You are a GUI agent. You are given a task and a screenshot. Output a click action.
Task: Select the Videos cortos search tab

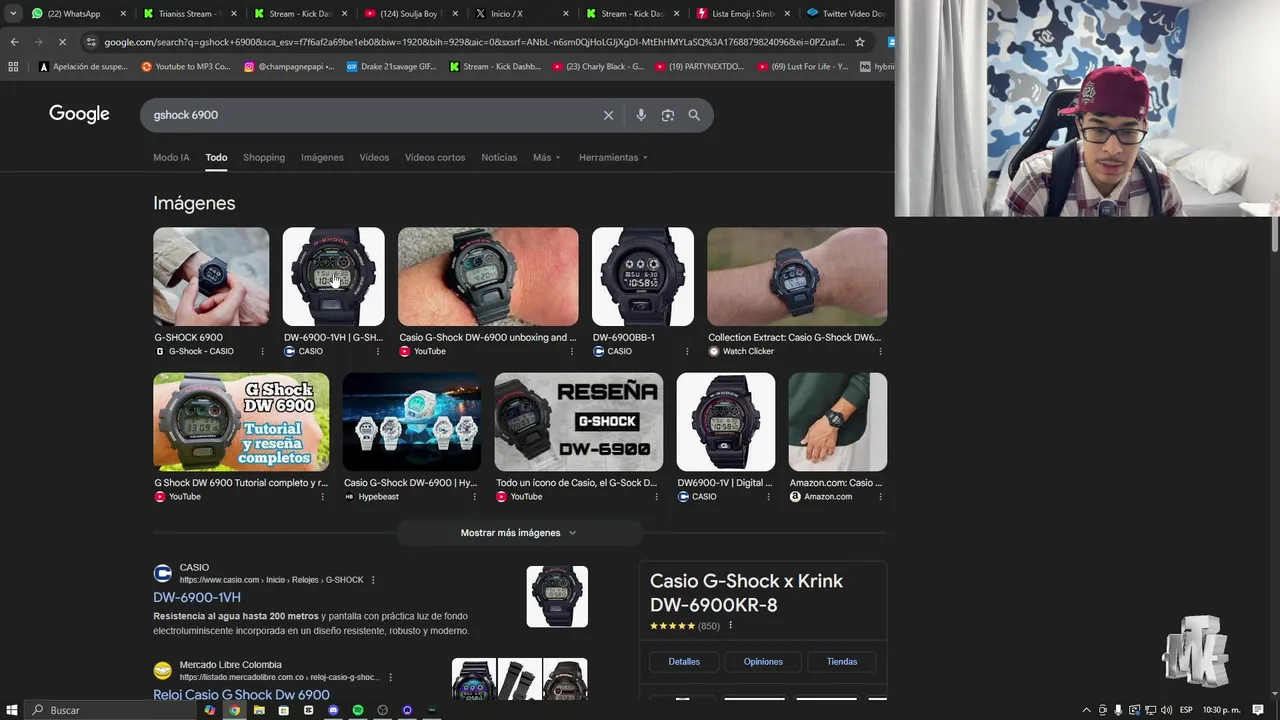[x=435, y=157]
